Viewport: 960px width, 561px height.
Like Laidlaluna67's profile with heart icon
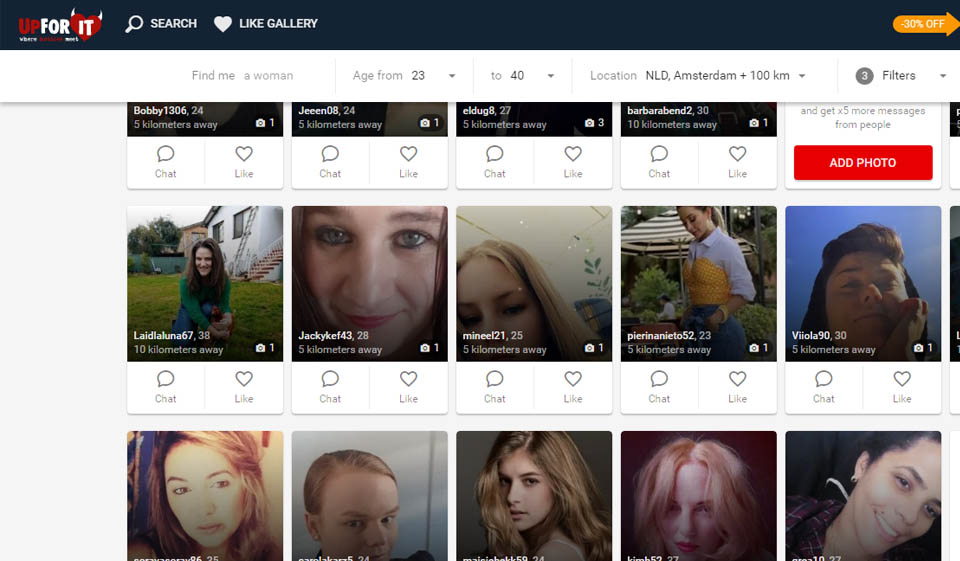coord(244,385)
